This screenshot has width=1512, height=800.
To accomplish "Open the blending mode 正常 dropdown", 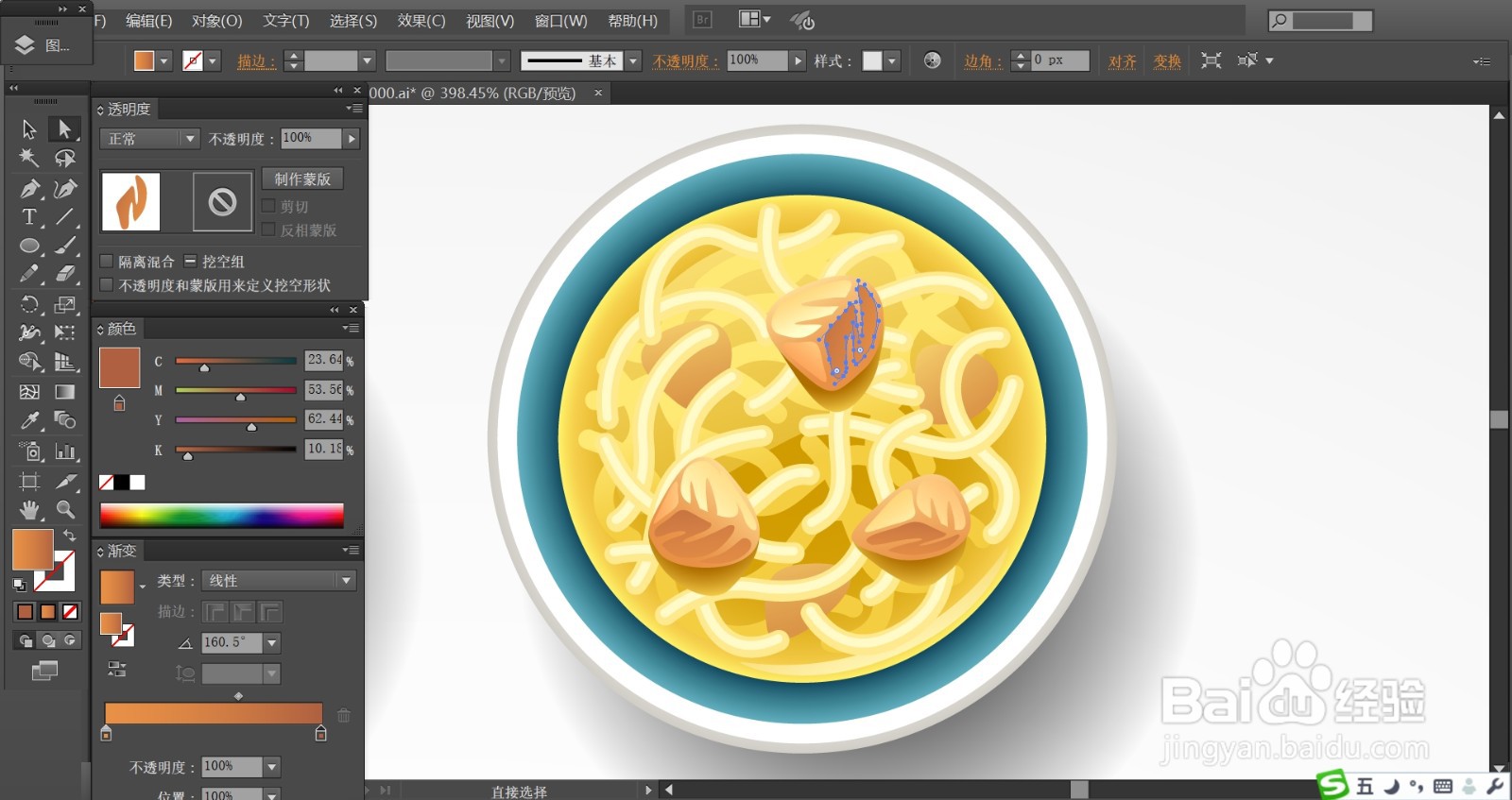I will 149,139.
